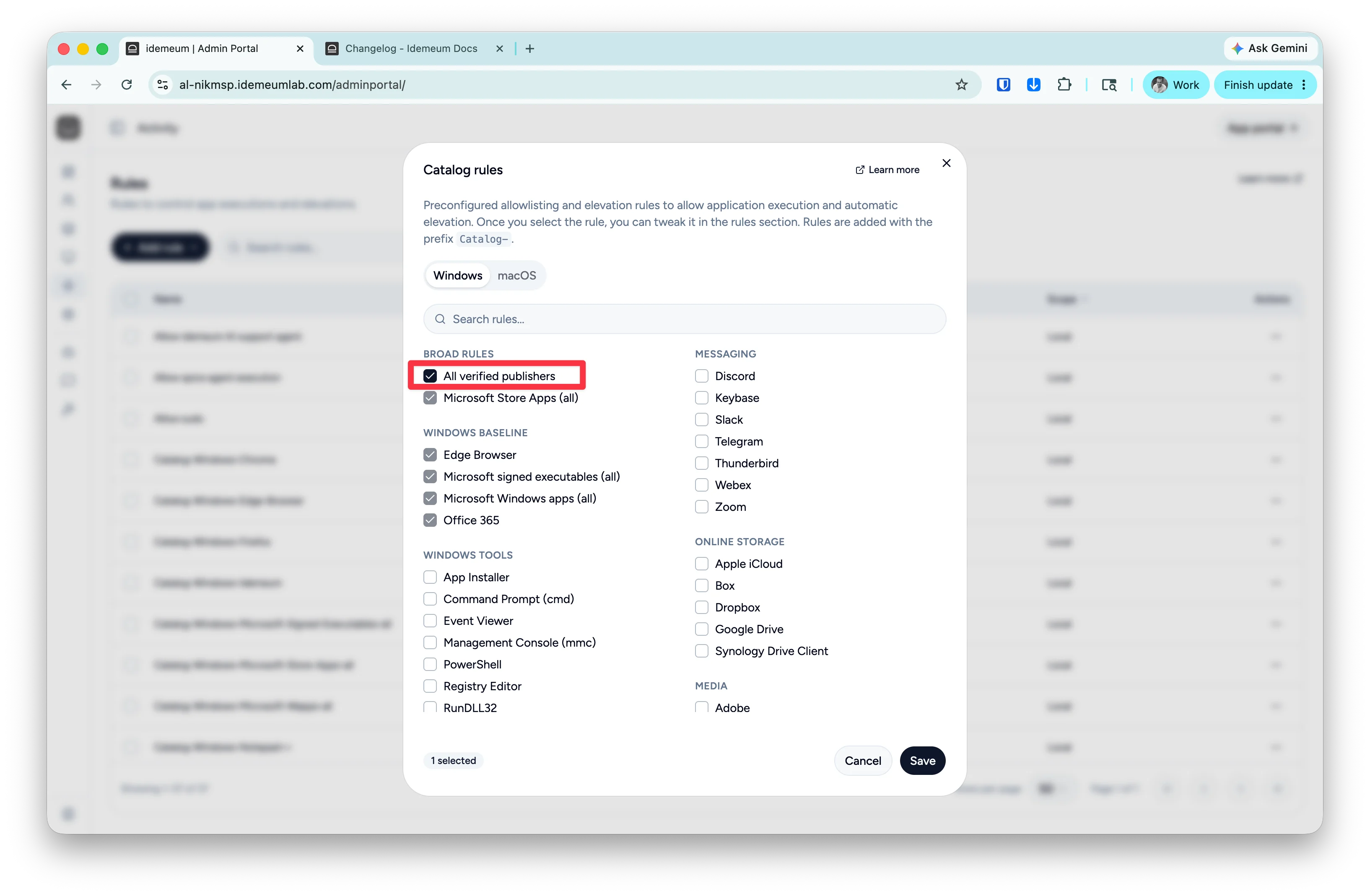Click the Search rules field

pyautogui.click(x=685, y=319)
